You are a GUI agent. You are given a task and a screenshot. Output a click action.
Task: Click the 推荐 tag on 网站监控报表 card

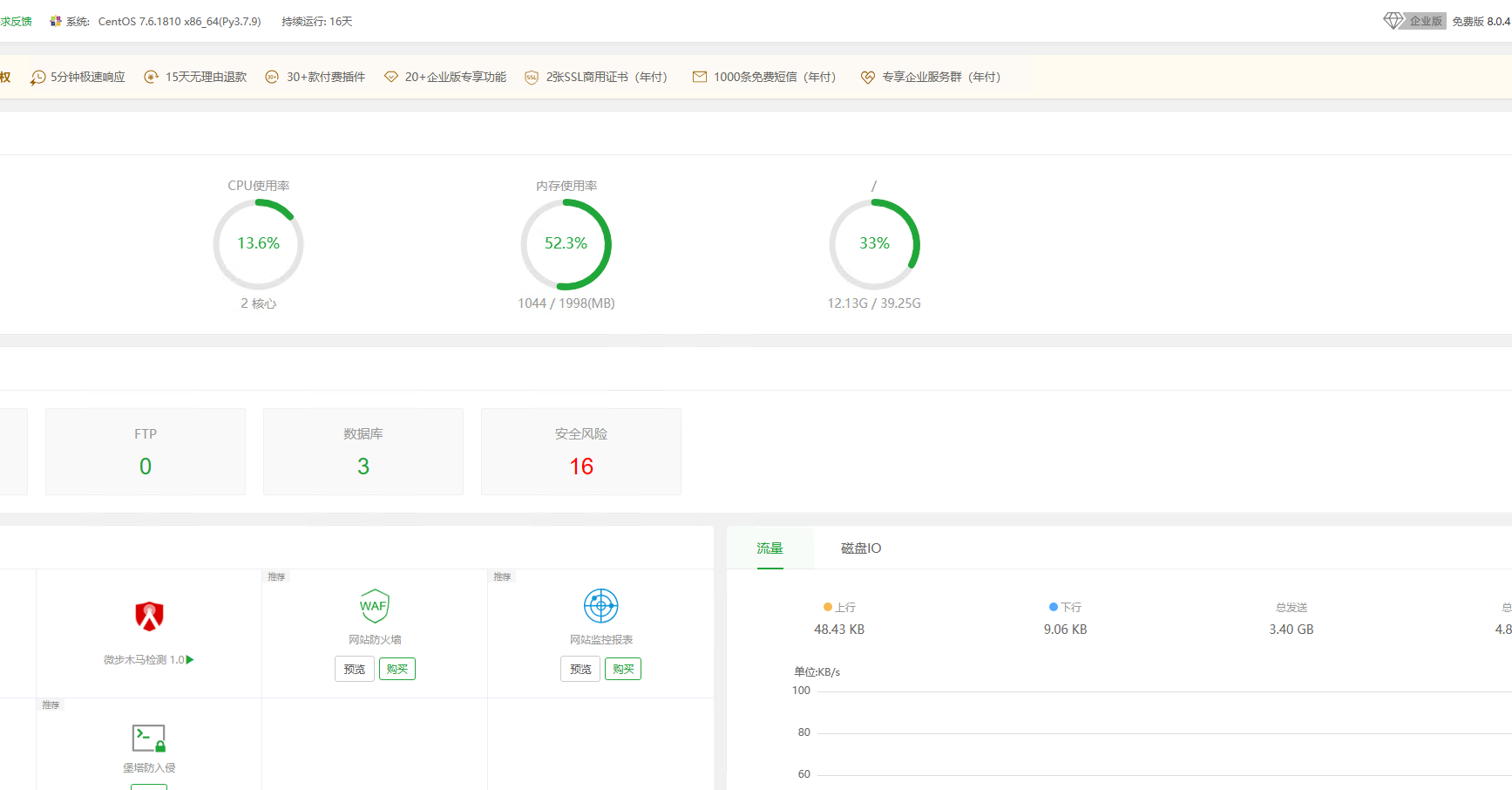click(x=502, y=576)
